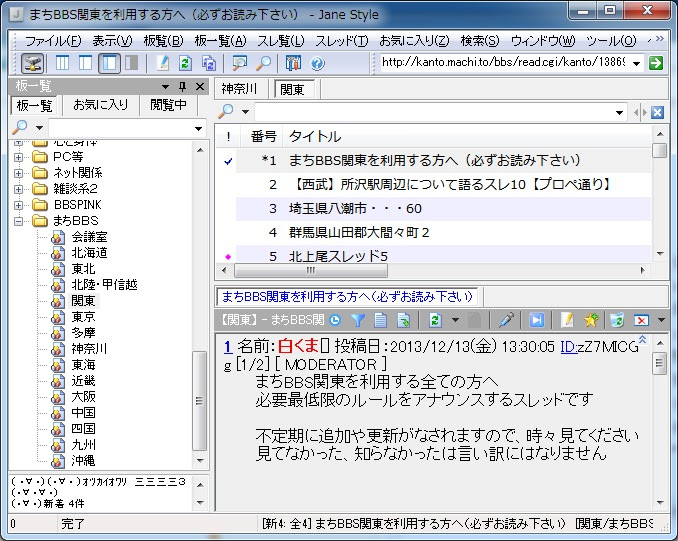Click the multi-page blue refresh-all icon

209,63
